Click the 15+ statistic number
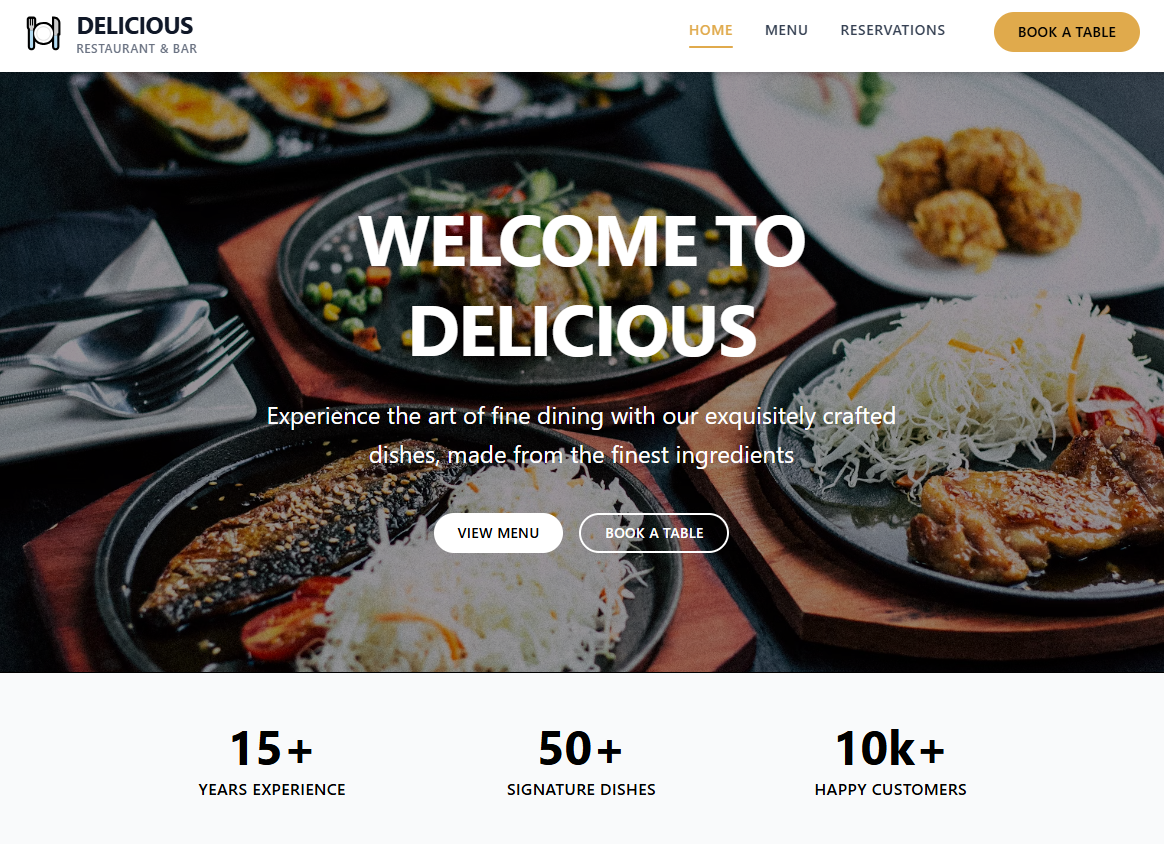This screenshot has height=844, width=1164. [x=271, y=748]
